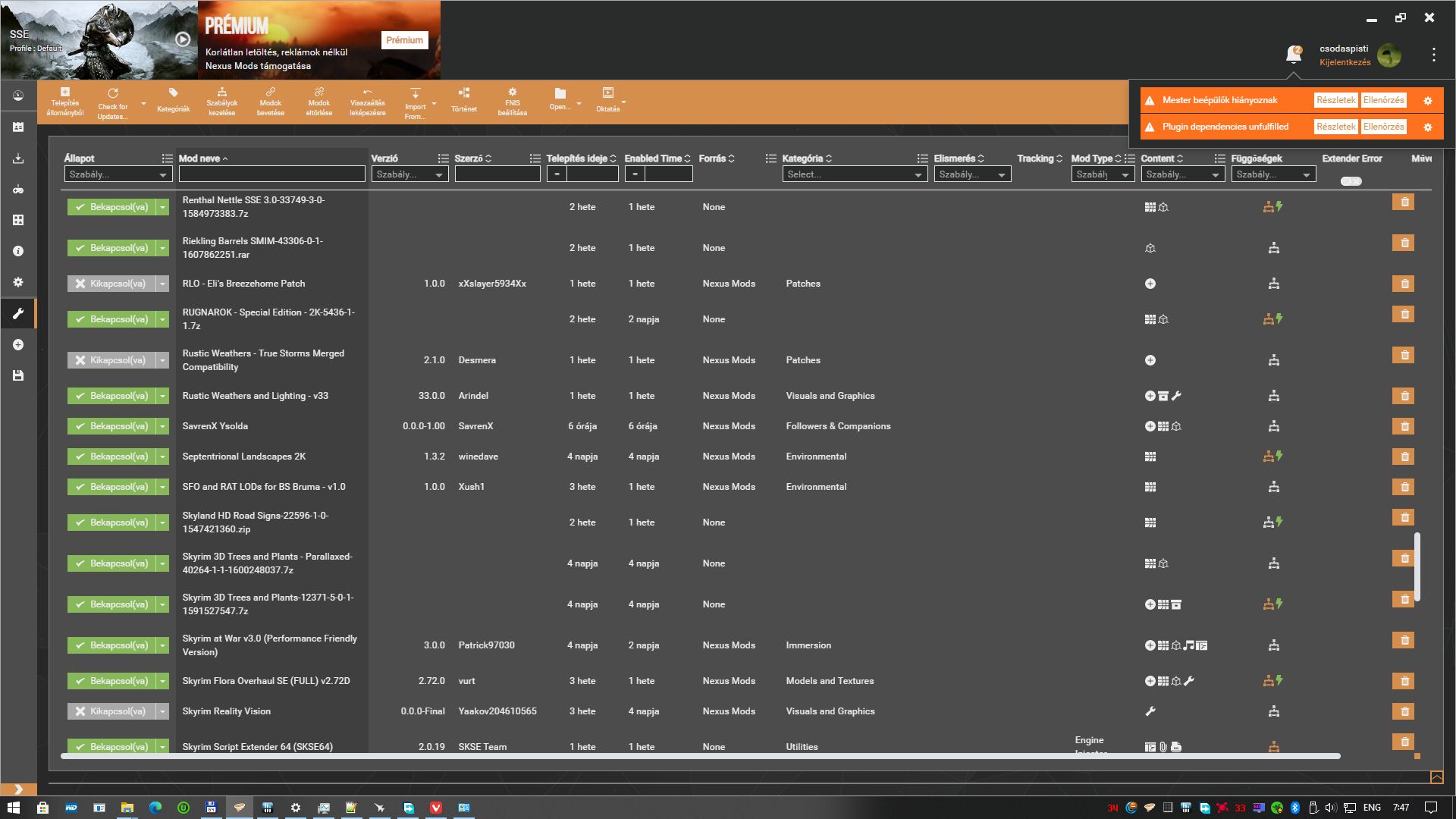1456x819 pixels.
Task: Open the three-dot menu near profile
Action: pos(1433,55)
